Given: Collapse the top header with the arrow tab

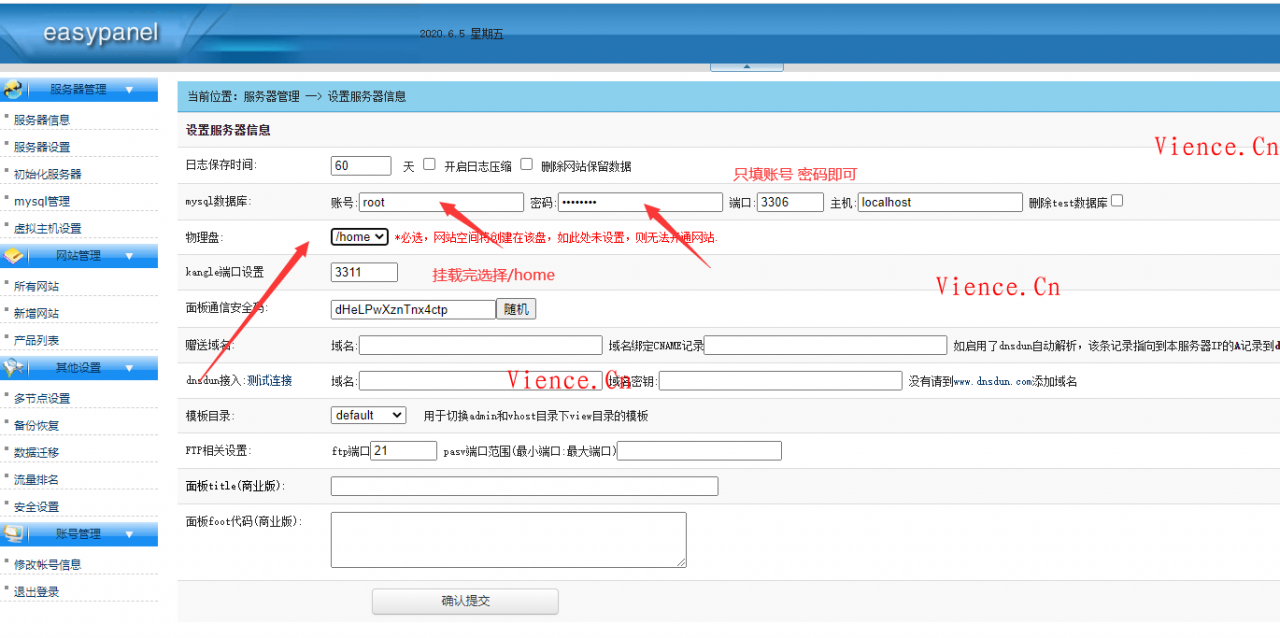Looking at the screenshot, I should point(746,67).
